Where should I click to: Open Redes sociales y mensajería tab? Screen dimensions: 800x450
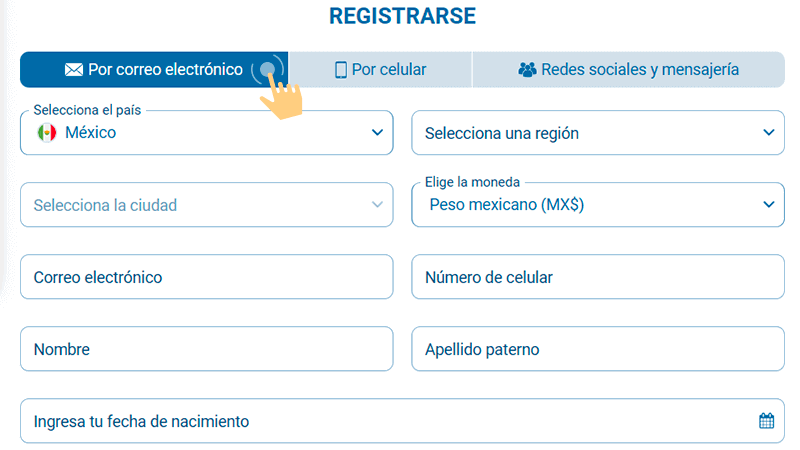(628, 70)
